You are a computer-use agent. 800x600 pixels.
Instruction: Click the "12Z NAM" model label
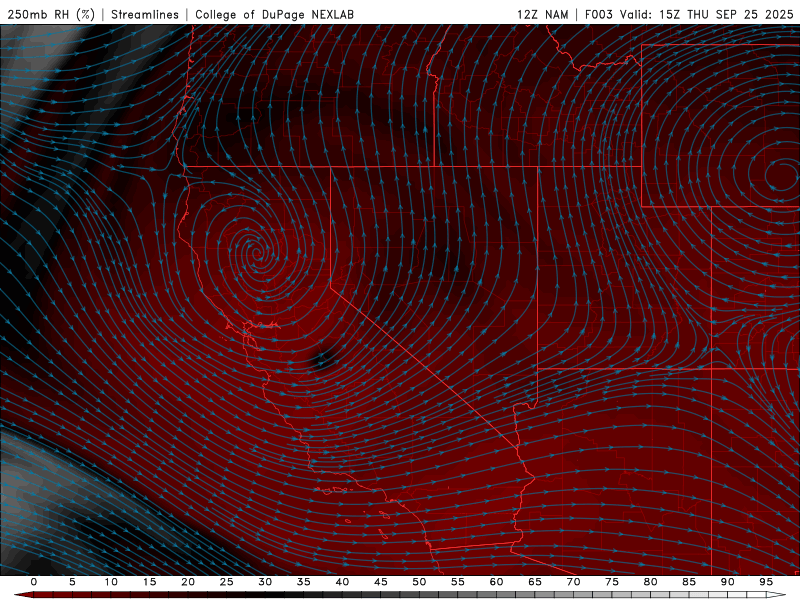click(x=542, y=14)
